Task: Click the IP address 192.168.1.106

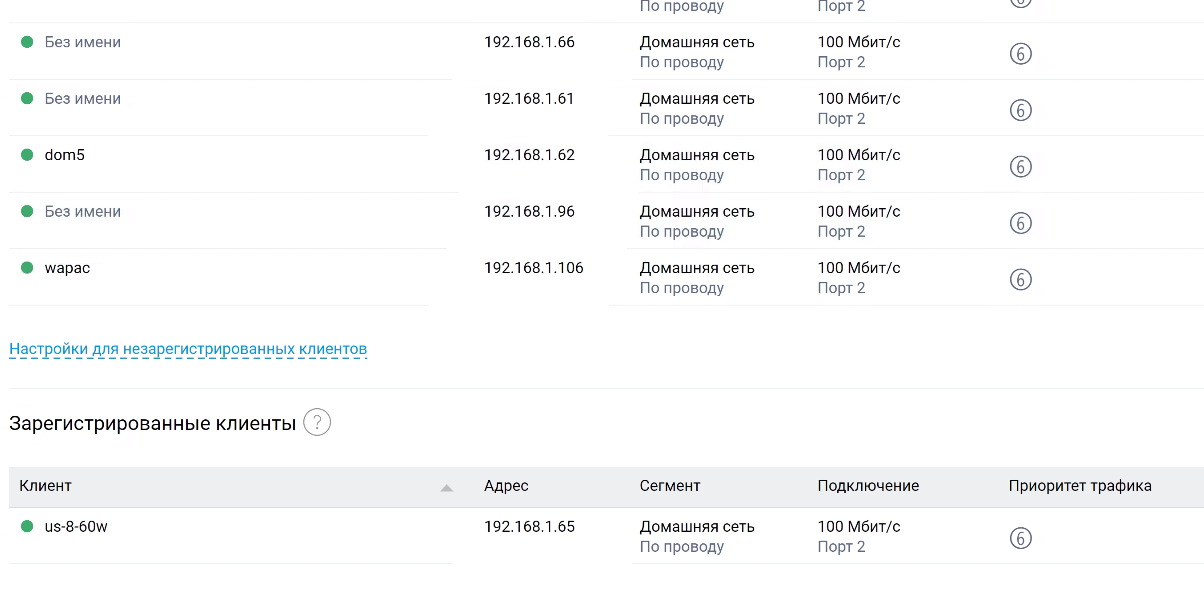Action: [x=533, y=268]
